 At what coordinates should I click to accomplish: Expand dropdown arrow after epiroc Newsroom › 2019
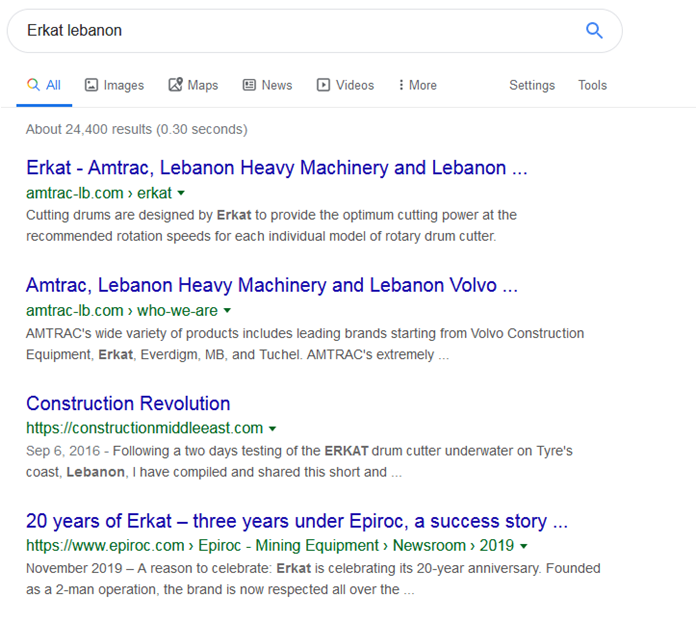[x=524, y=546]
